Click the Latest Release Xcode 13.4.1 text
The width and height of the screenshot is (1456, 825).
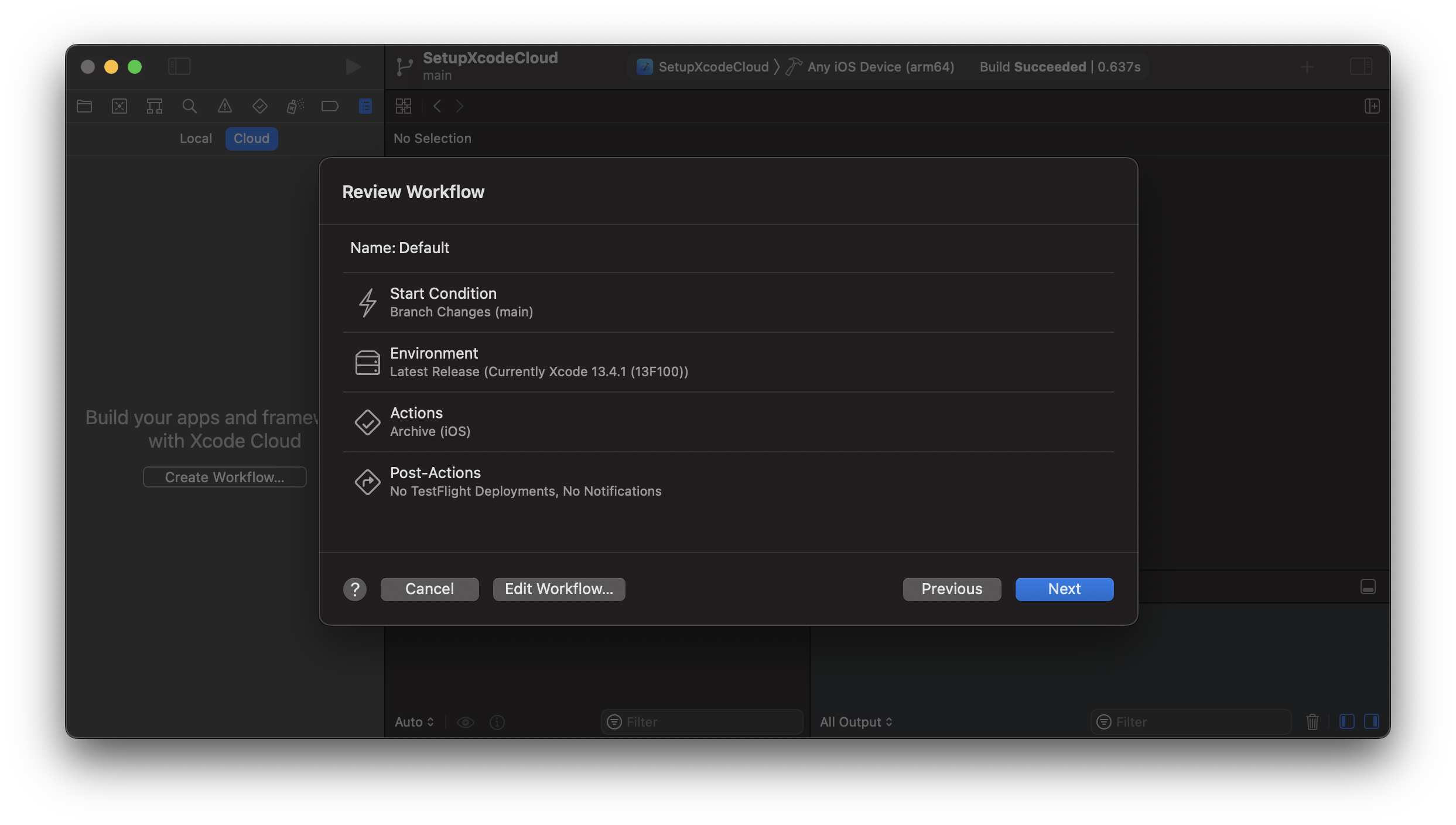(539, 372)
